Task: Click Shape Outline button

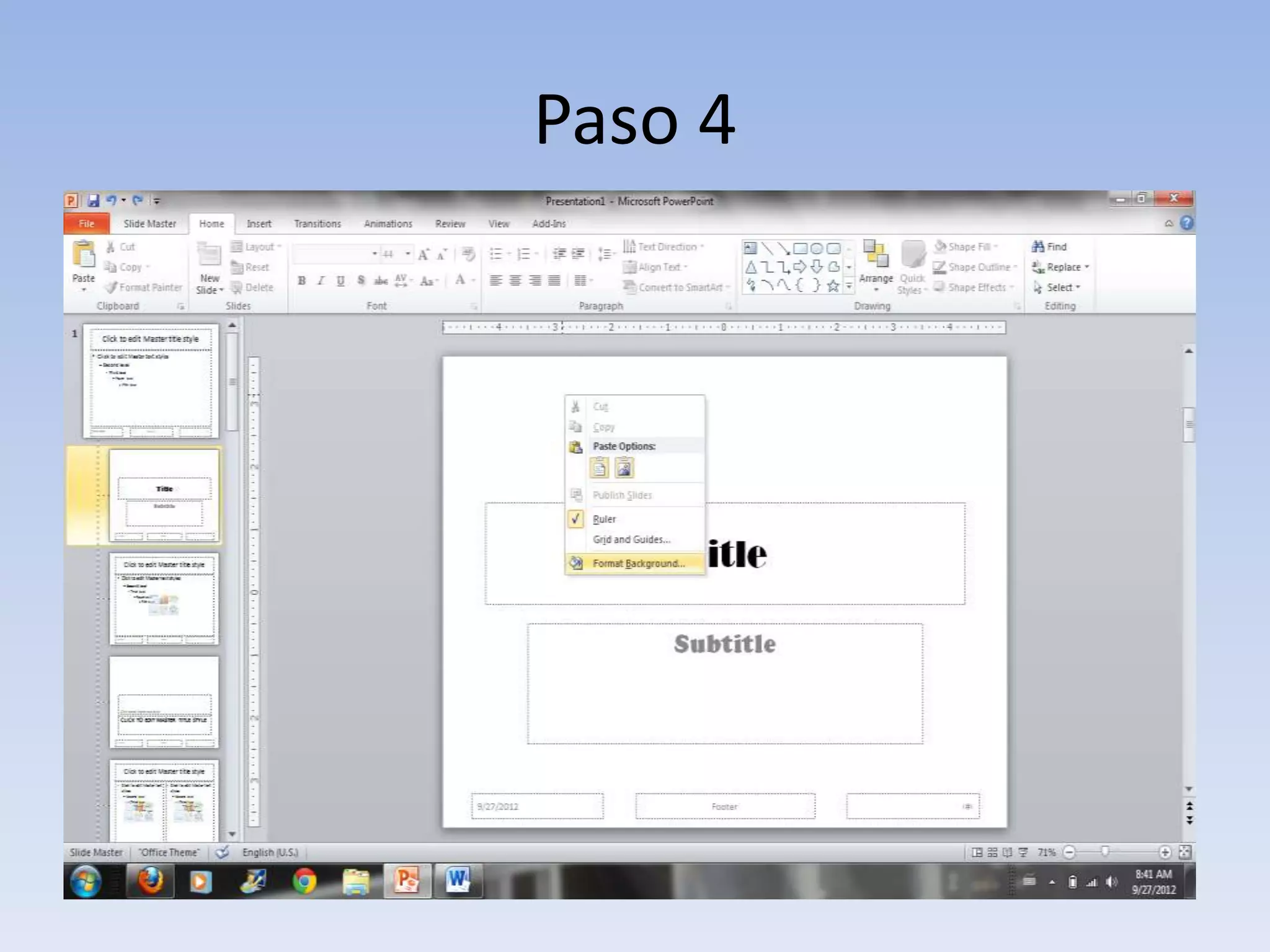Action: pyautogui.click(x=975, y=267)
